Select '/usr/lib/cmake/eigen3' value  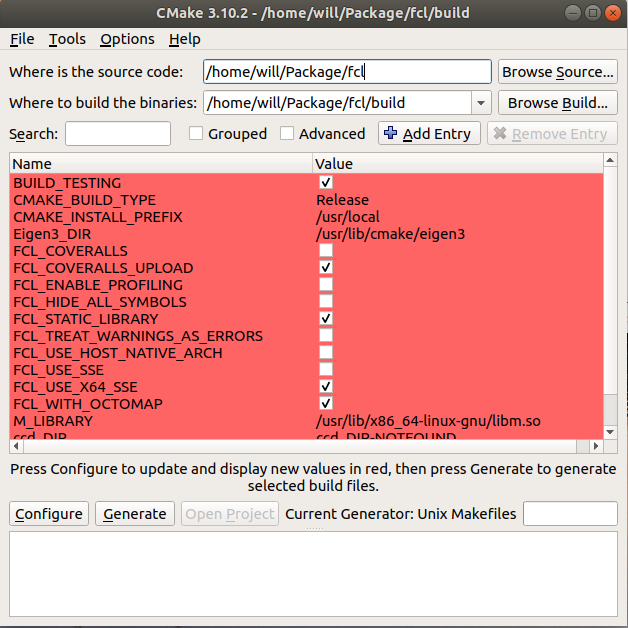click(x=390, y=234)
